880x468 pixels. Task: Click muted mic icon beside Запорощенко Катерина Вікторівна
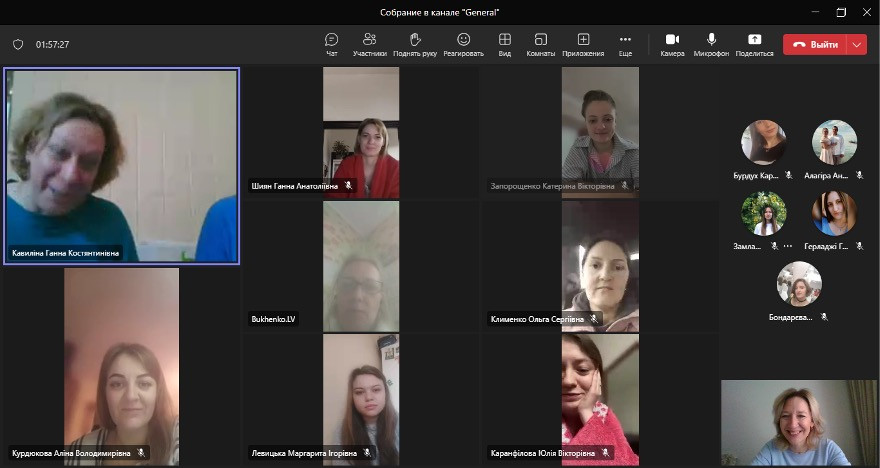[624, 185]
